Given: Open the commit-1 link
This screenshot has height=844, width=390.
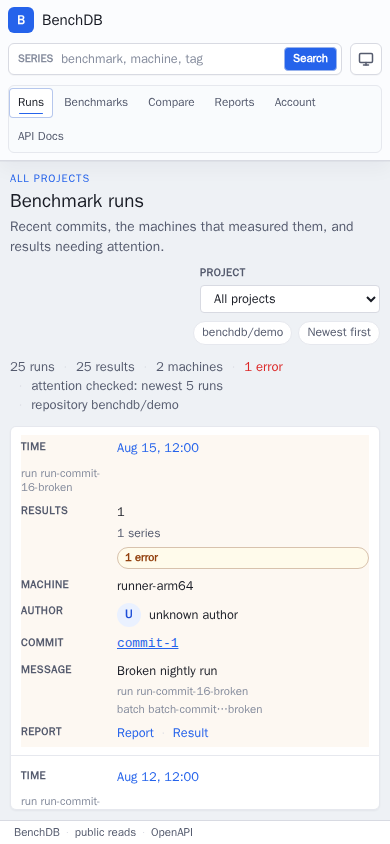Looking at the screenshot, I should click(x=148, y=643).
